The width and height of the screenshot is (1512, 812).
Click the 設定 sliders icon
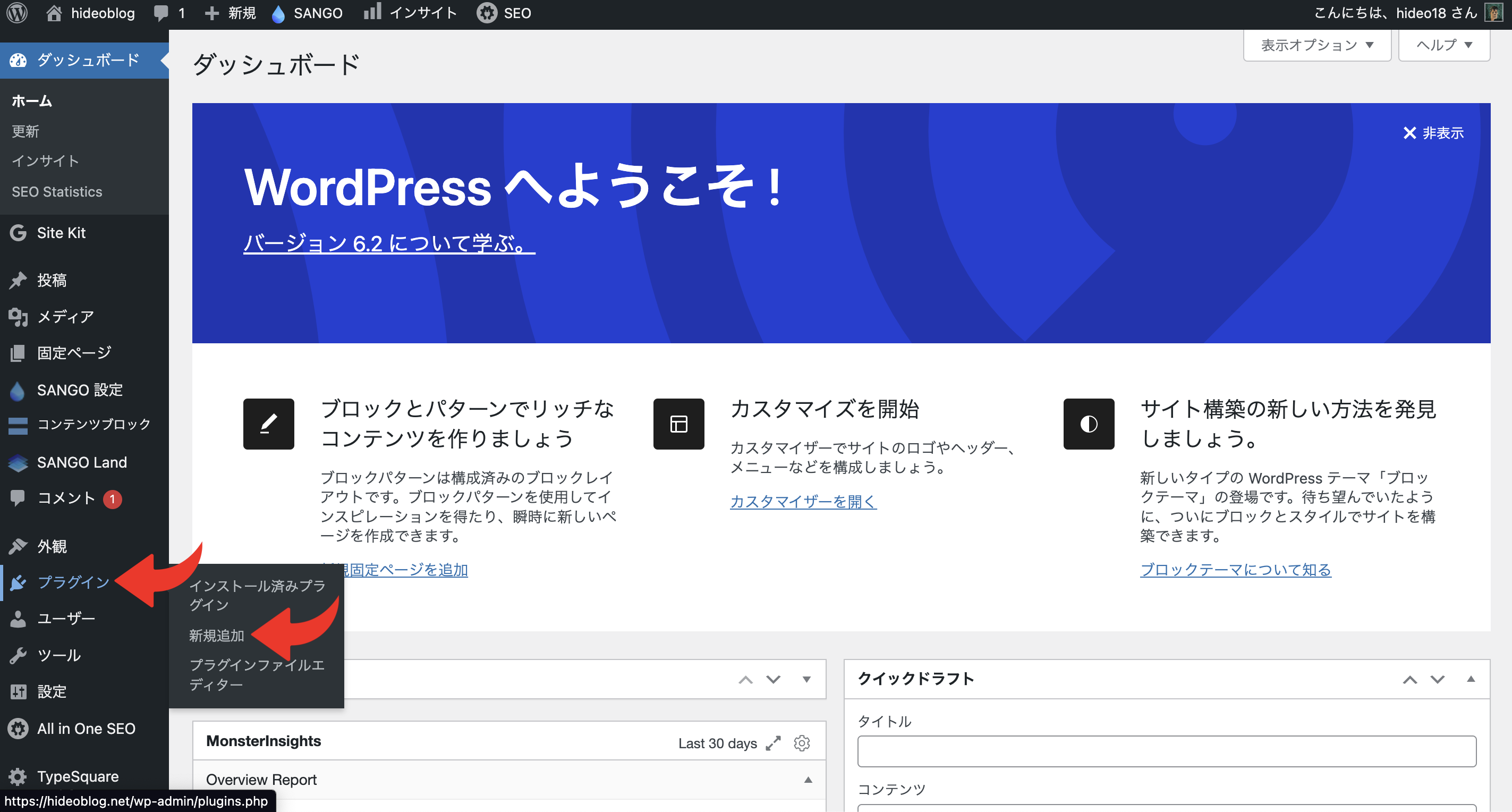[18, 692]
